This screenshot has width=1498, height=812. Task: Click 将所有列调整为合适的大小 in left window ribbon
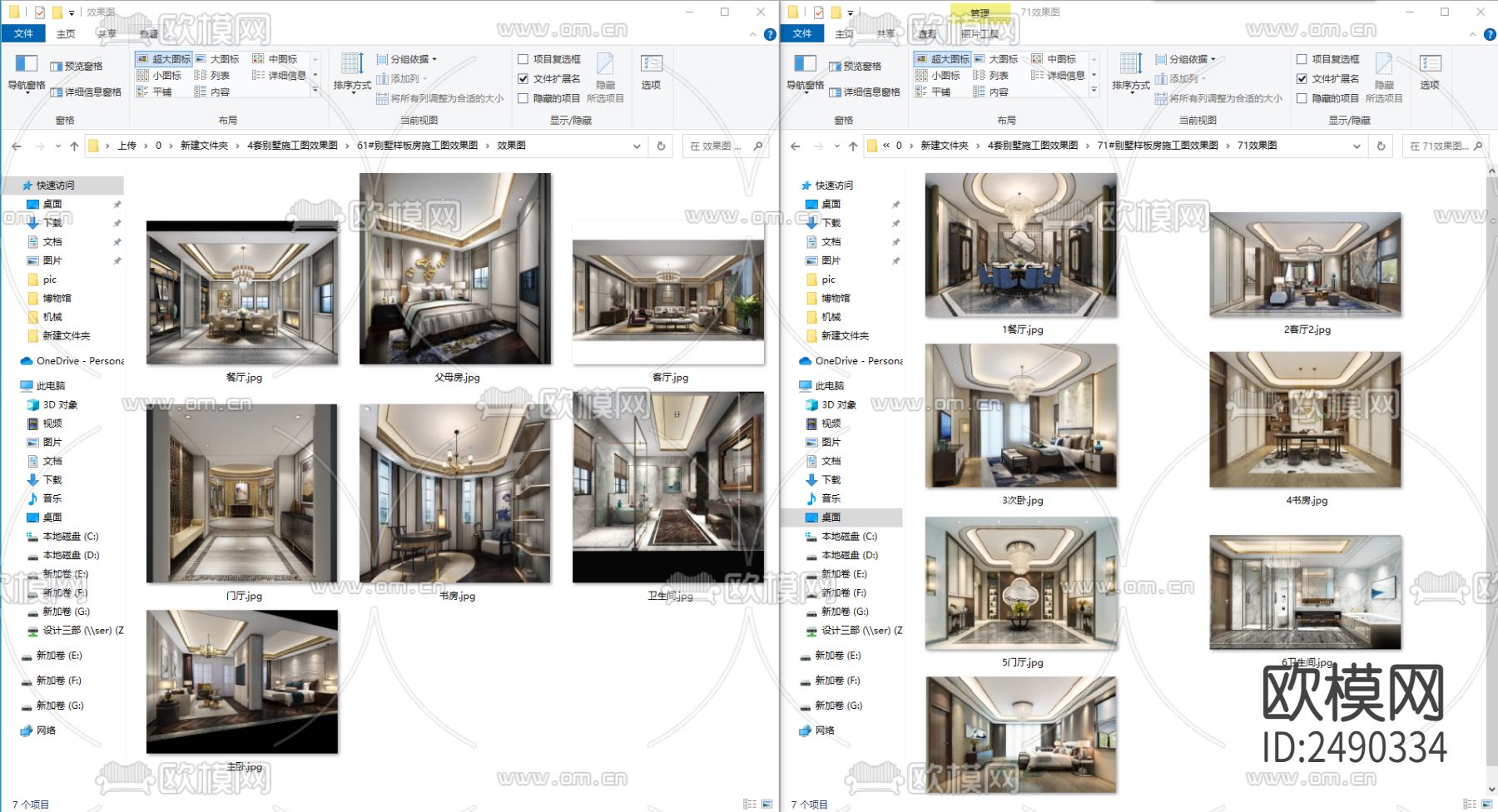(x=439, y=98)
